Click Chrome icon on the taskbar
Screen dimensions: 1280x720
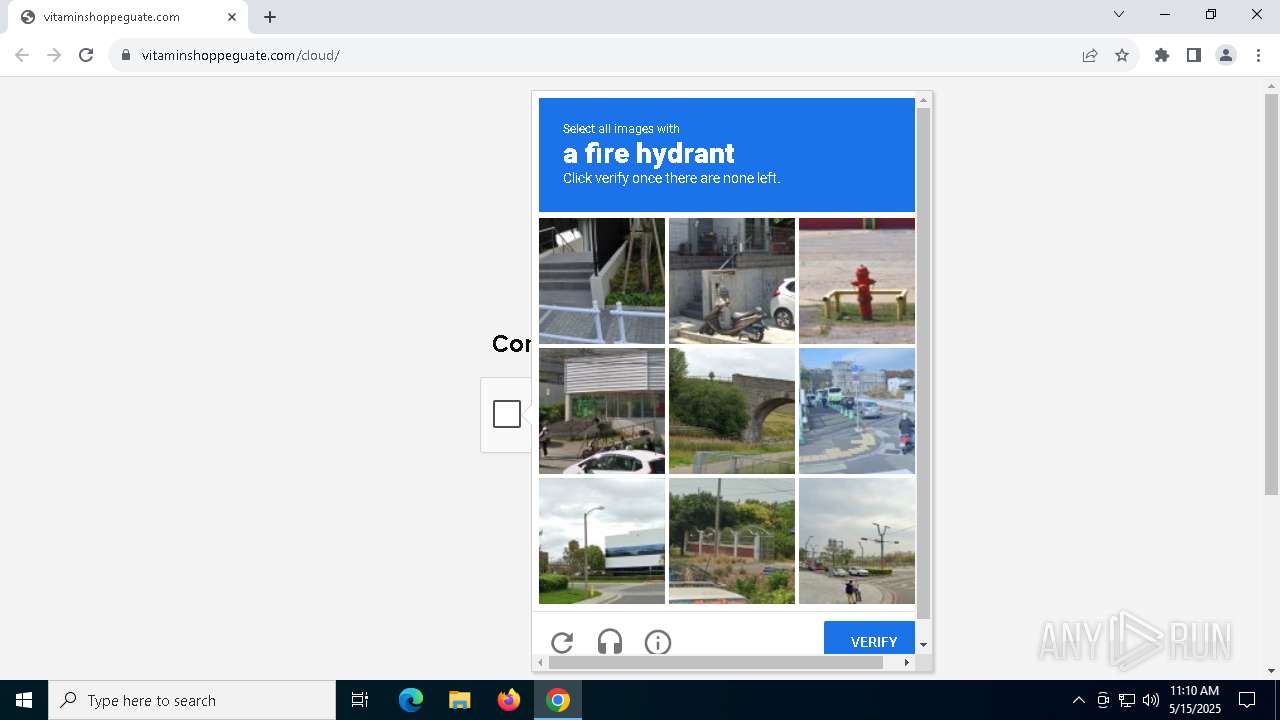click(x=558, y=700)
